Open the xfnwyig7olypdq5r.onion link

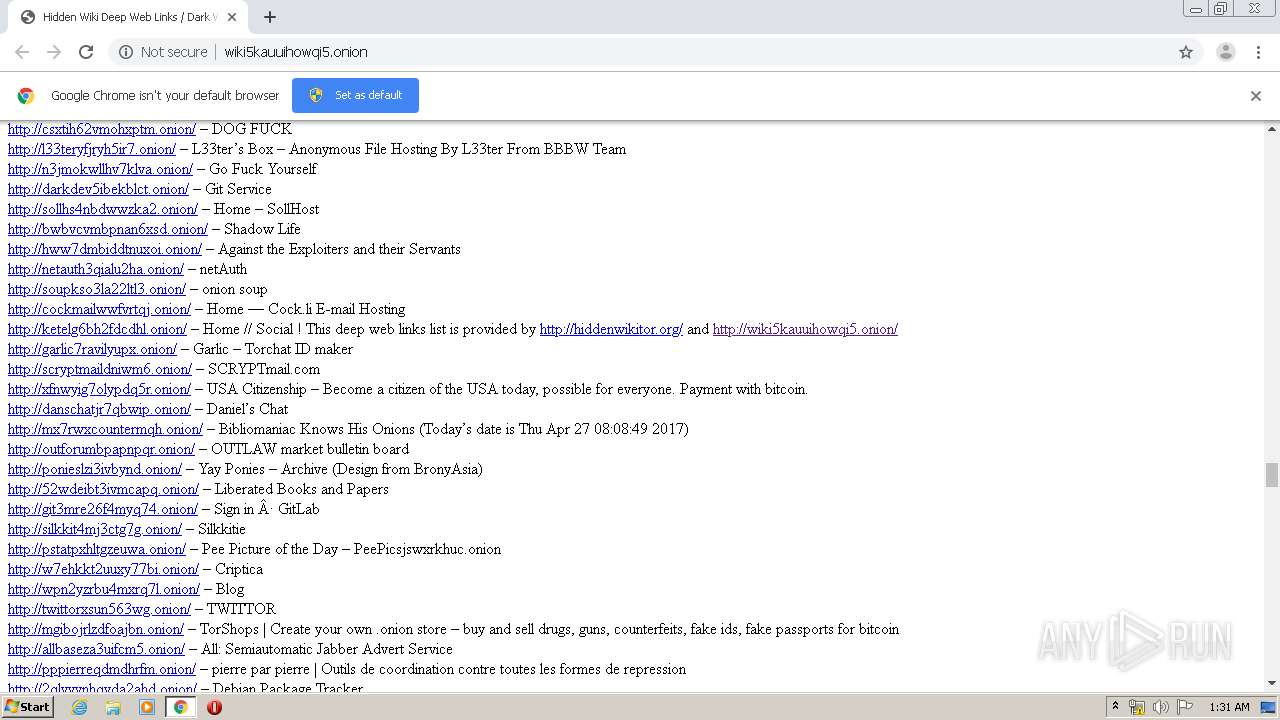[99, 389]
